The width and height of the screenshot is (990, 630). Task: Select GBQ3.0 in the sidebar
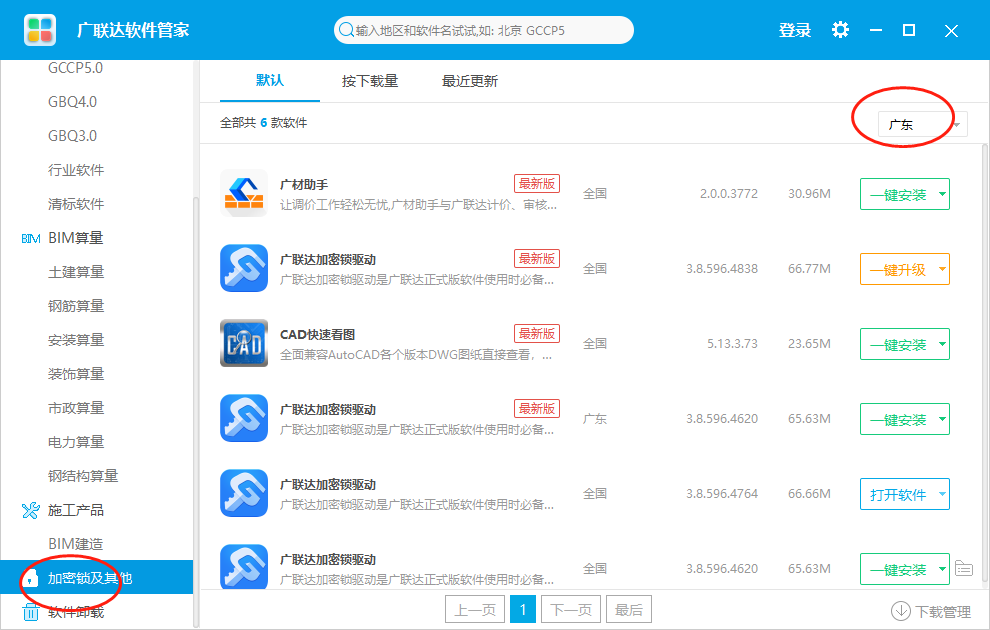(x=73, y=136)
